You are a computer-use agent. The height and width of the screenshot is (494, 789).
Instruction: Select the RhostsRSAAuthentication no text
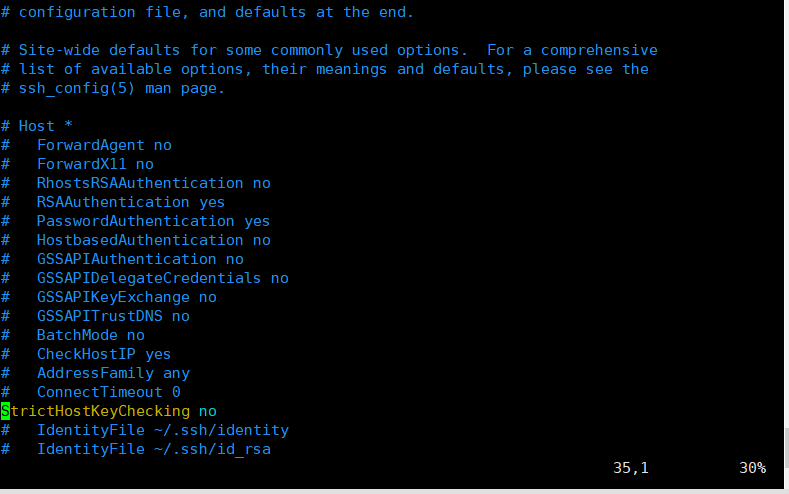tap(153, 183)
